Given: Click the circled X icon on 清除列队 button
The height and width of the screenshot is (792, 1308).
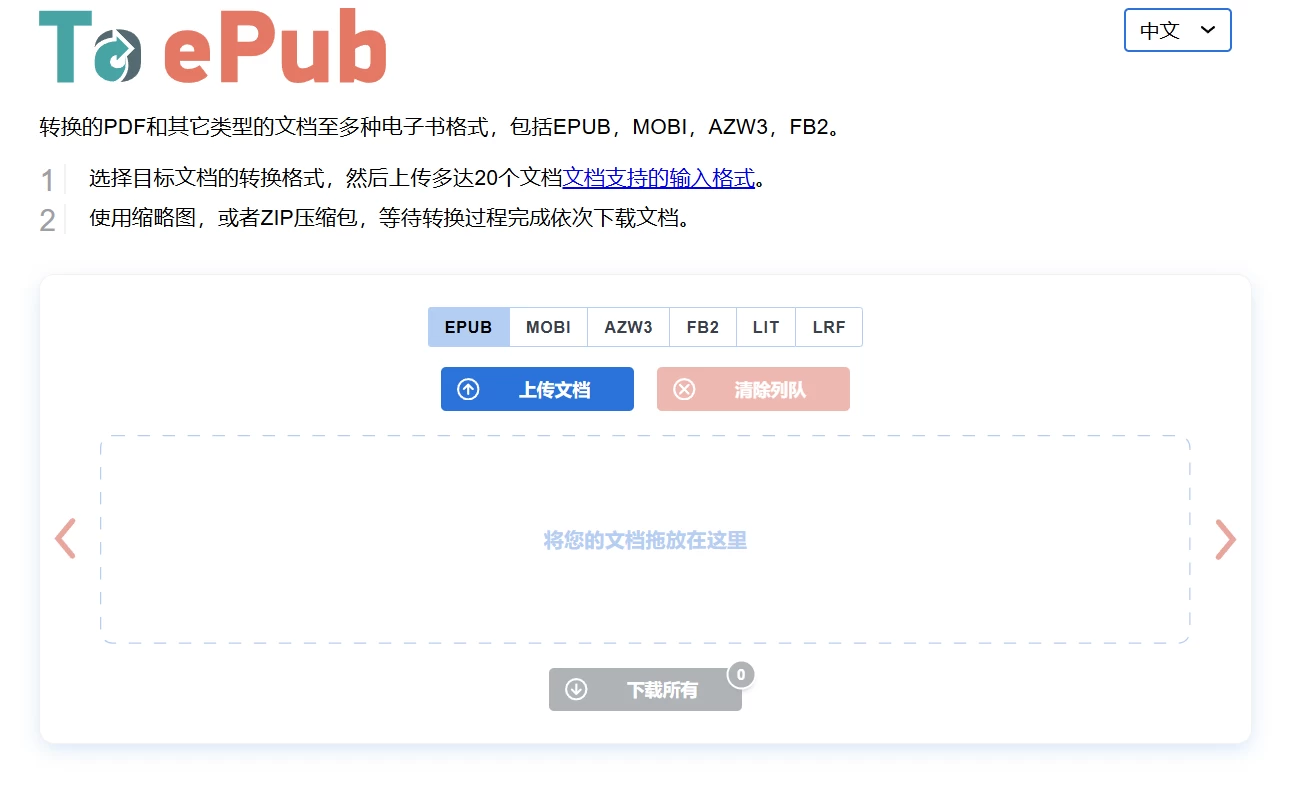Looking at the screenshot, I should (x=683, y=389).
